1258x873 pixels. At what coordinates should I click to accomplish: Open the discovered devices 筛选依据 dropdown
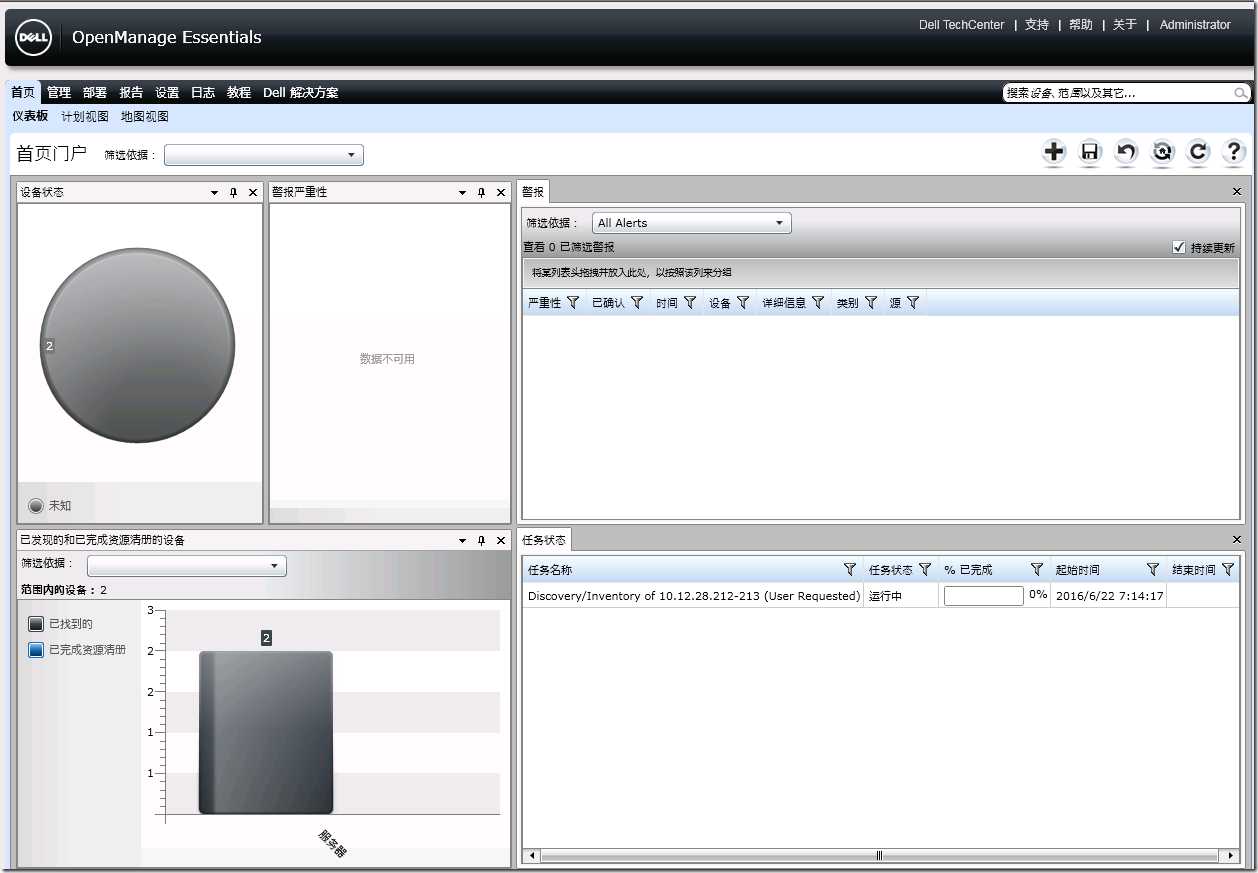click(187, 566)
